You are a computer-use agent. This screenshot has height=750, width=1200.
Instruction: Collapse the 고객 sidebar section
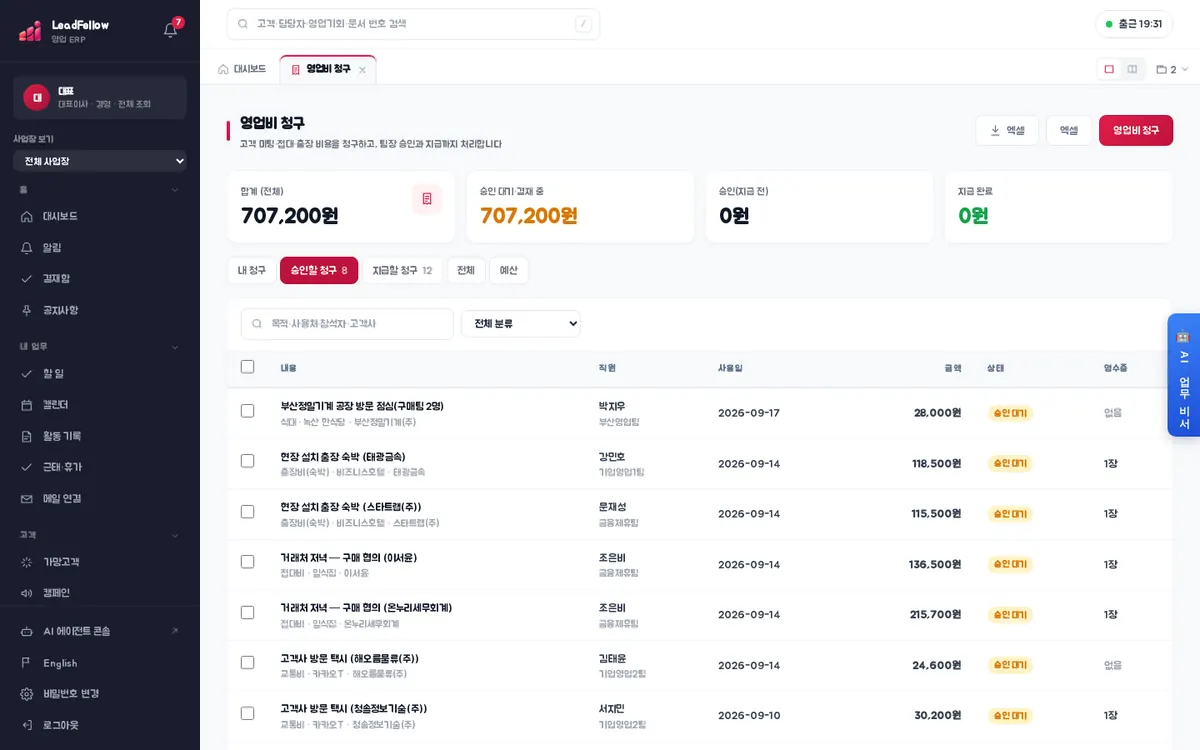click(174, 535)
